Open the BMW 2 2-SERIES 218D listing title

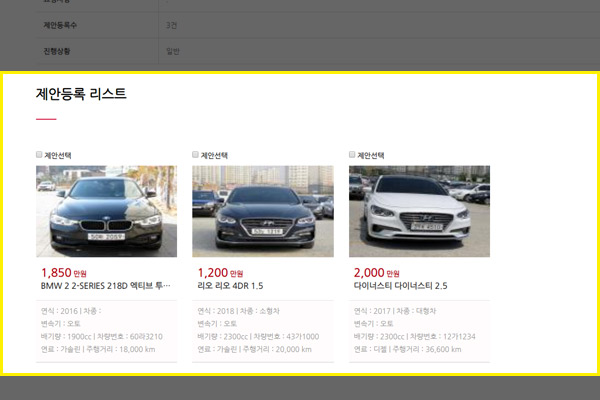[106, 286]
